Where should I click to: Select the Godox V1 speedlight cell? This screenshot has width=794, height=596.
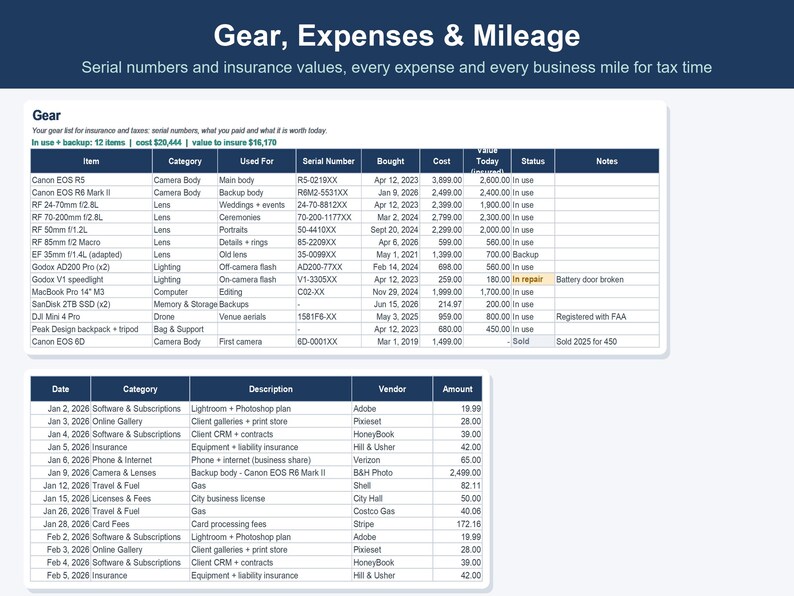point(91,279)
